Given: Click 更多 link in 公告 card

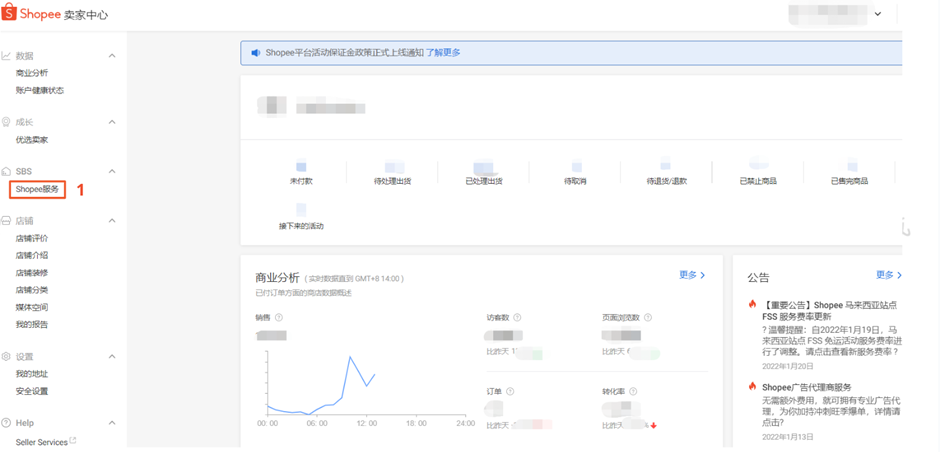Looking at the screenshot, I should coord(889,275).
